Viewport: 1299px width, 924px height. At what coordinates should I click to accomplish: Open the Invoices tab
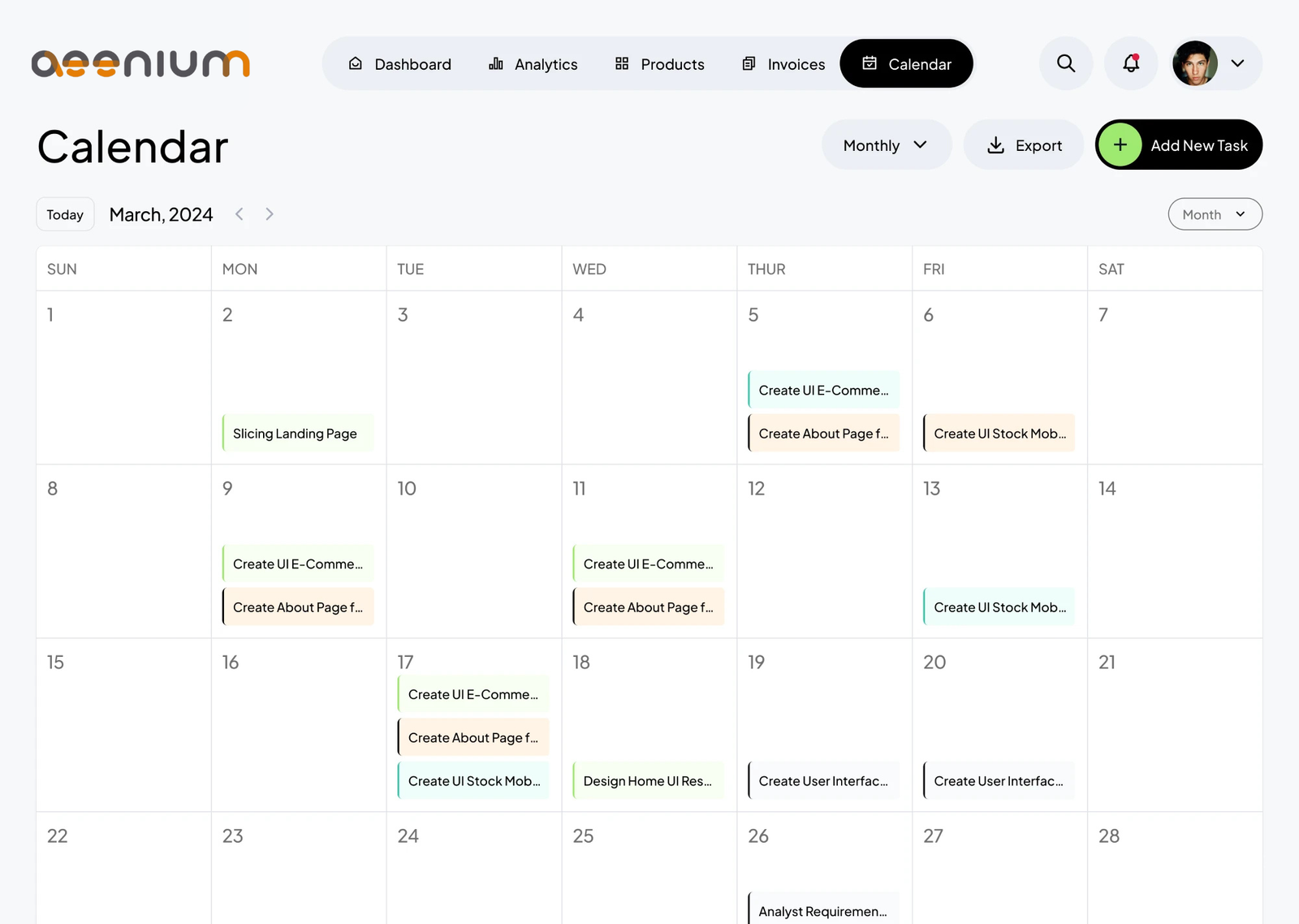[783, 64]
